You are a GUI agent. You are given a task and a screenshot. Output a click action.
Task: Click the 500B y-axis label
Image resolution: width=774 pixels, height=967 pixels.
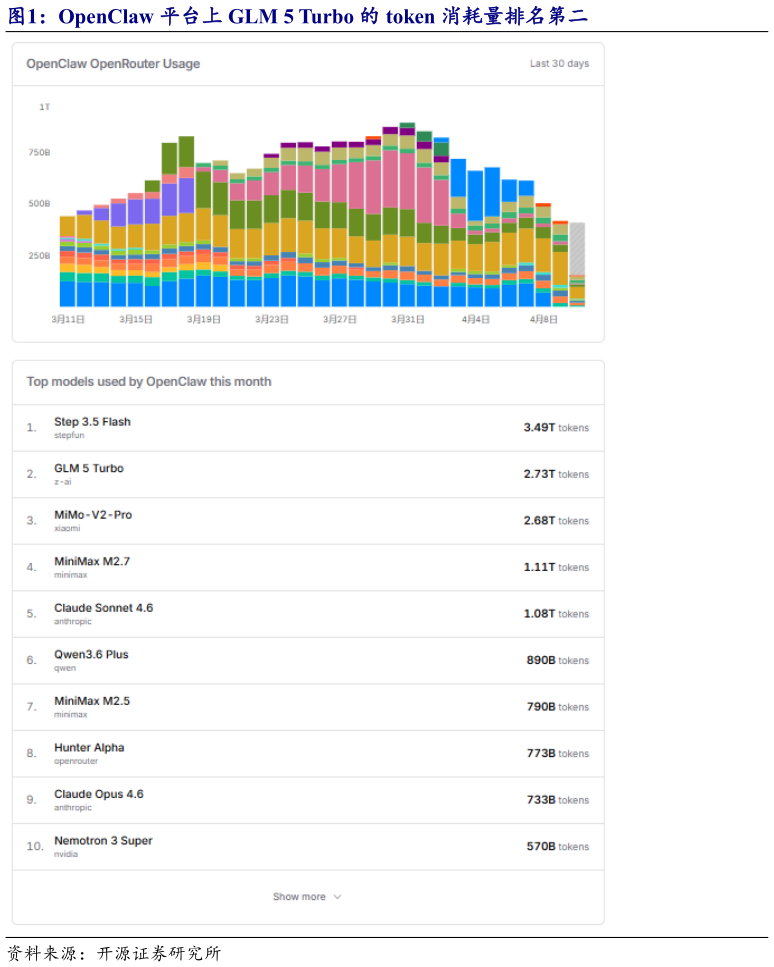point(39,204)
